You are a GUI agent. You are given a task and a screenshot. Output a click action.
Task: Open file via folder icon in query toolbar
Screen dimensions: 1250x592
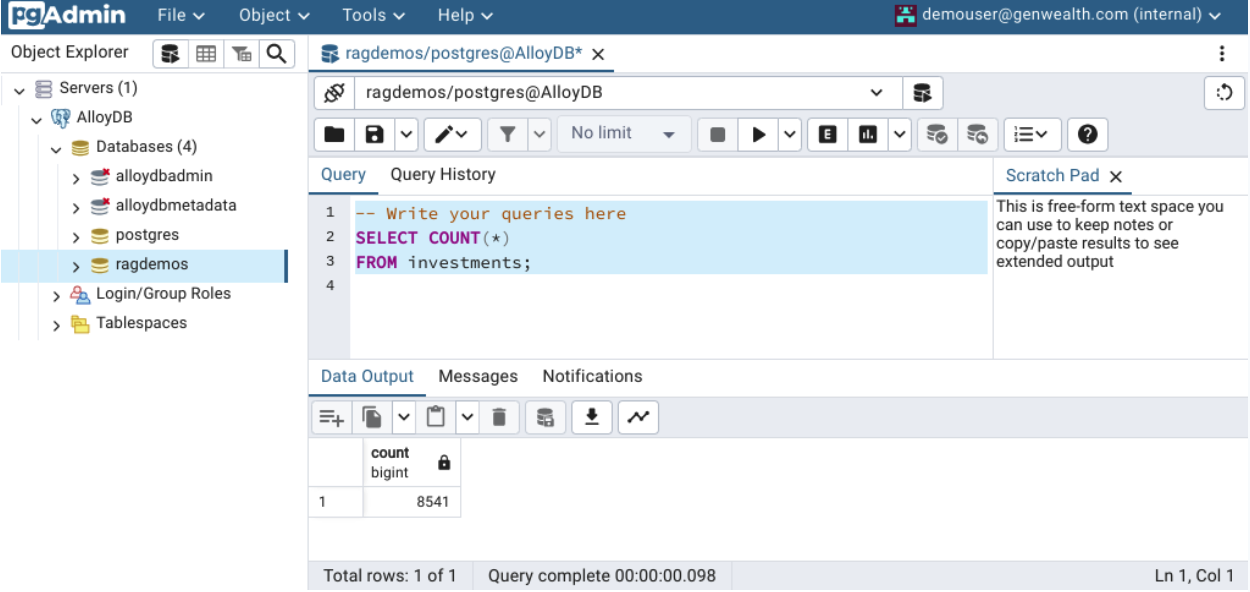[x=334, y=134]
